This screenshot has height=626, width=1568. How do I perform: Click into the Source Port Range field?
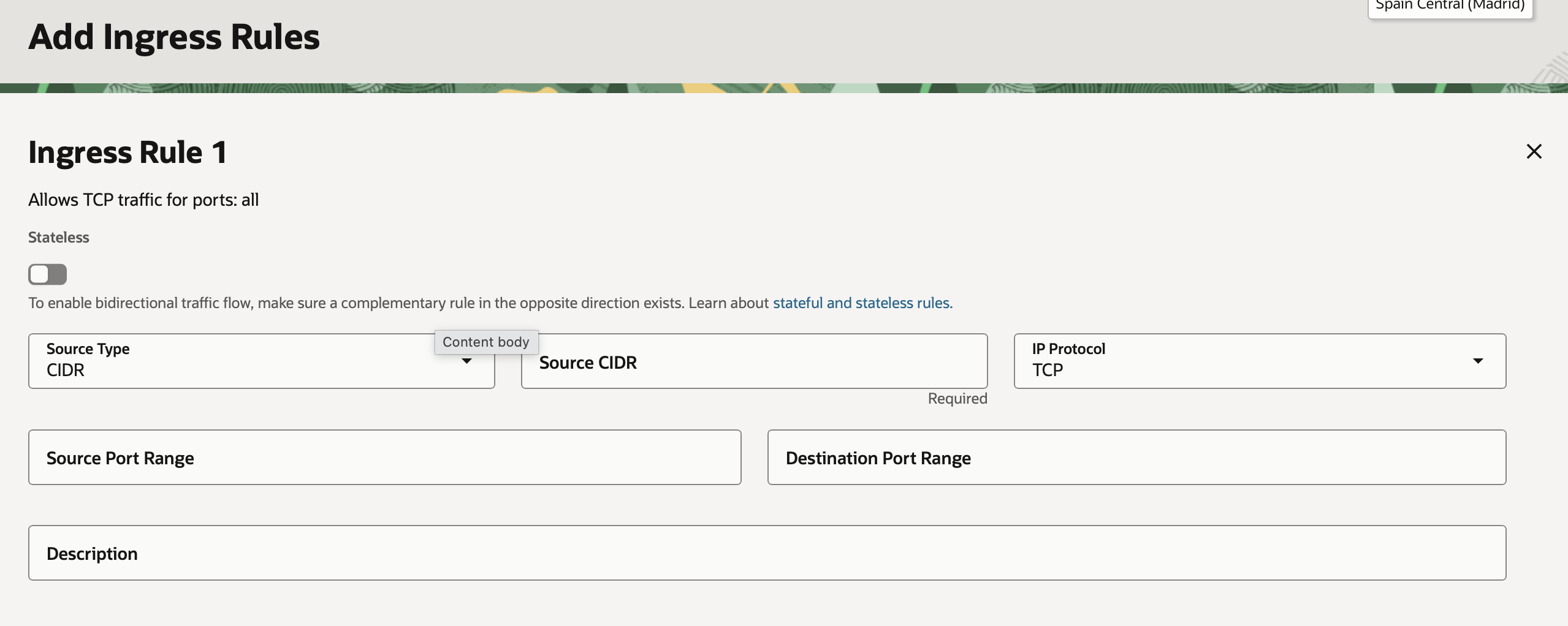tap(384, 458)
